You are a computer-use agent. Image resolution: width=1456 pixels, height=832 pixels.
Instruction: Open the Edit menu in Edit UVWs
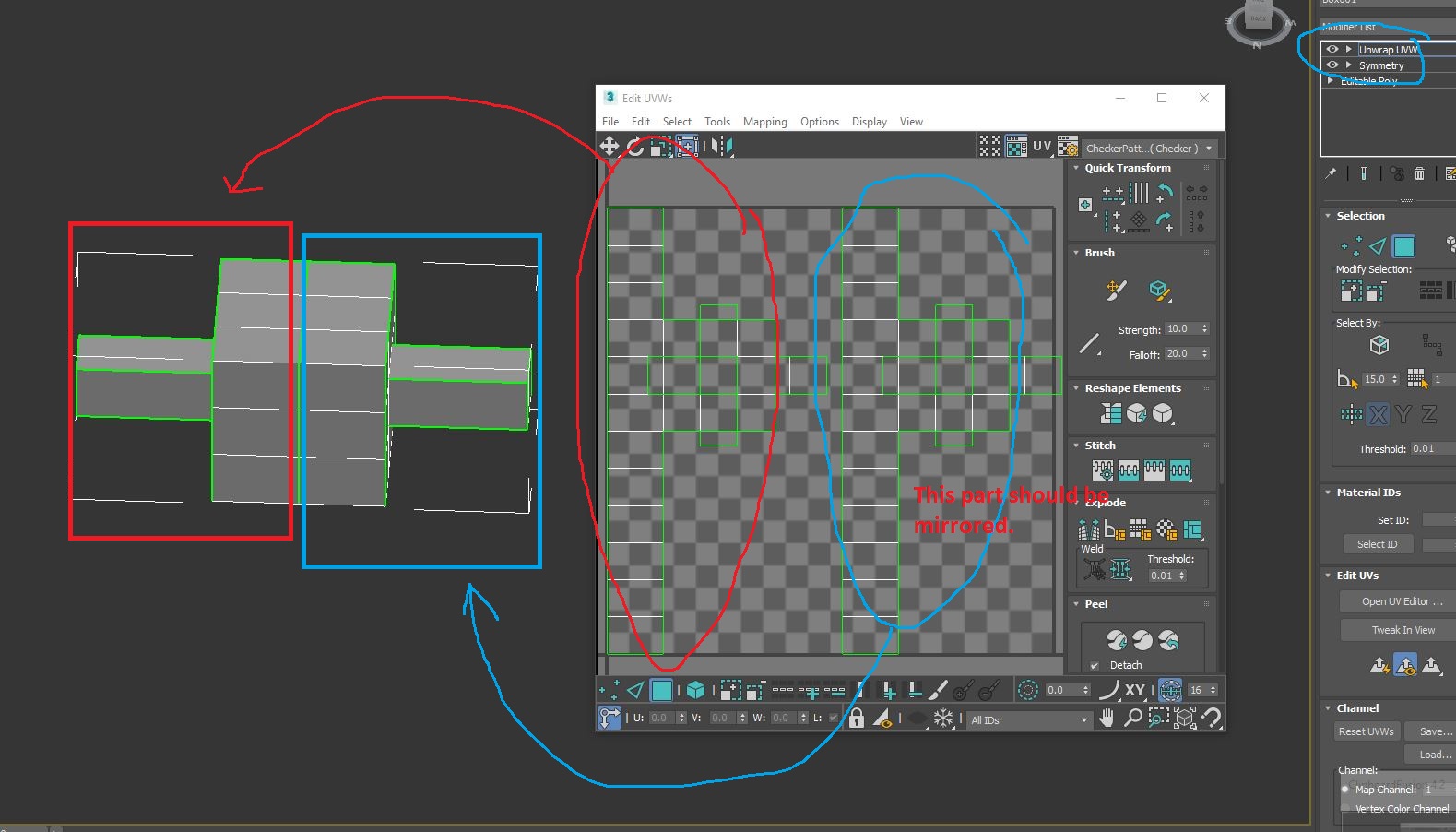tap(641, 122)
